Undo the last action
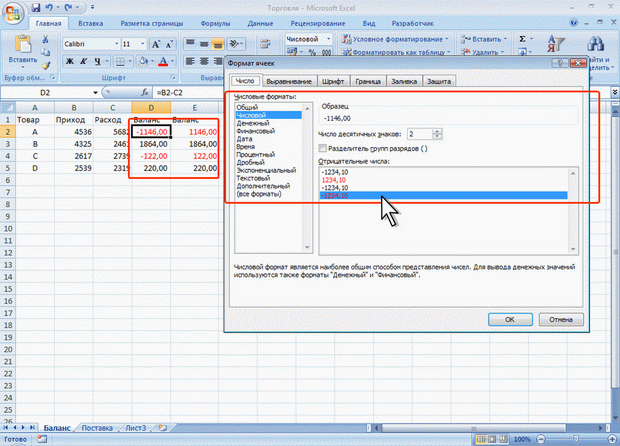The image size is (620, 446). (49, 7)
